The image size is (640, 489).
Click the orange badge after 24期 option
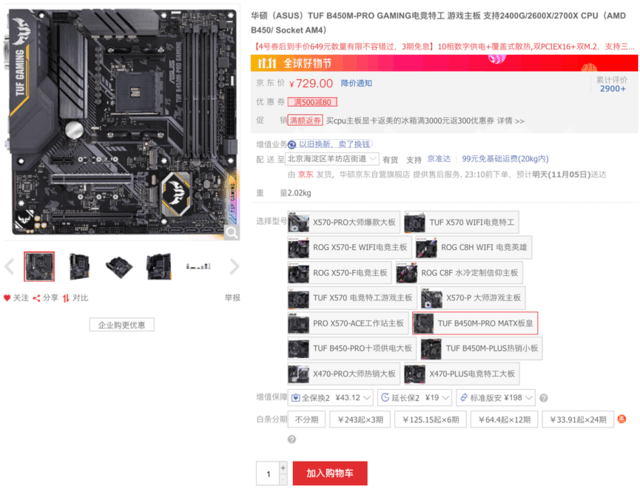(622, 419)
